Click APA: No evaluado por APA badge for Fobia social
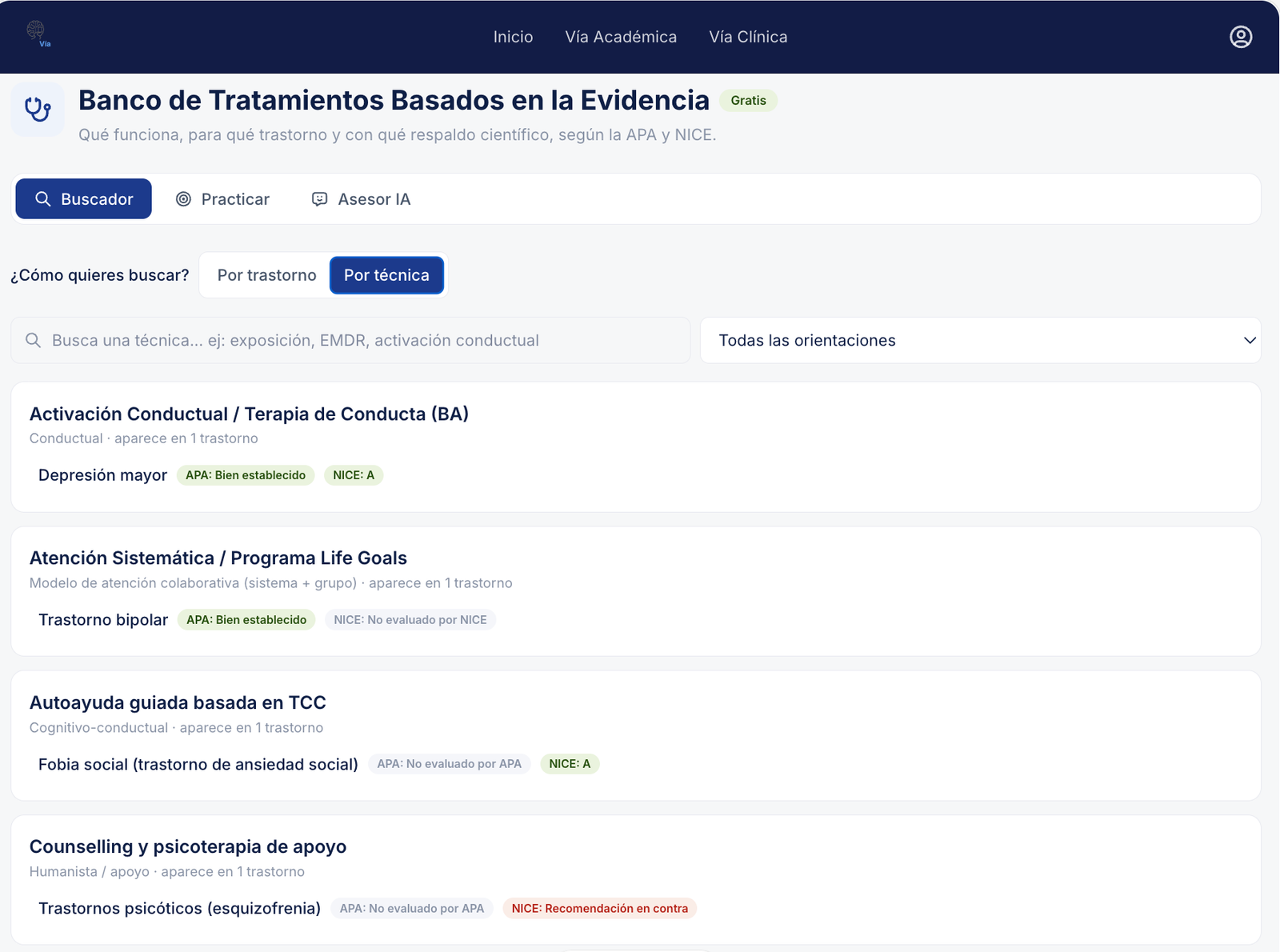The image size is (1280, 952). [x=449, y=764]
